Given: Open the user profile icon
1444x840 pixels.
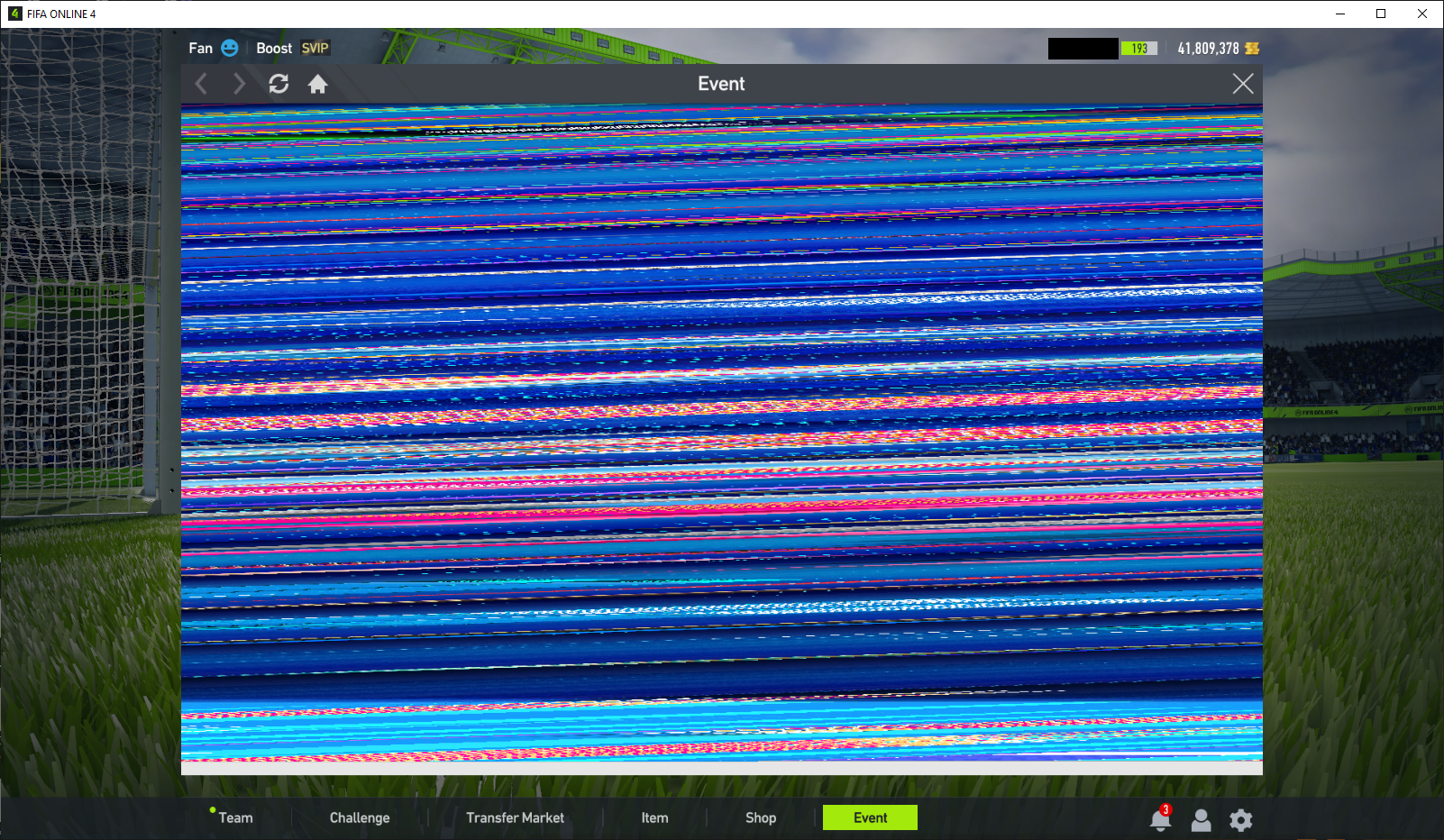Looking at the screenshot, I should [x=1201, y=820].
